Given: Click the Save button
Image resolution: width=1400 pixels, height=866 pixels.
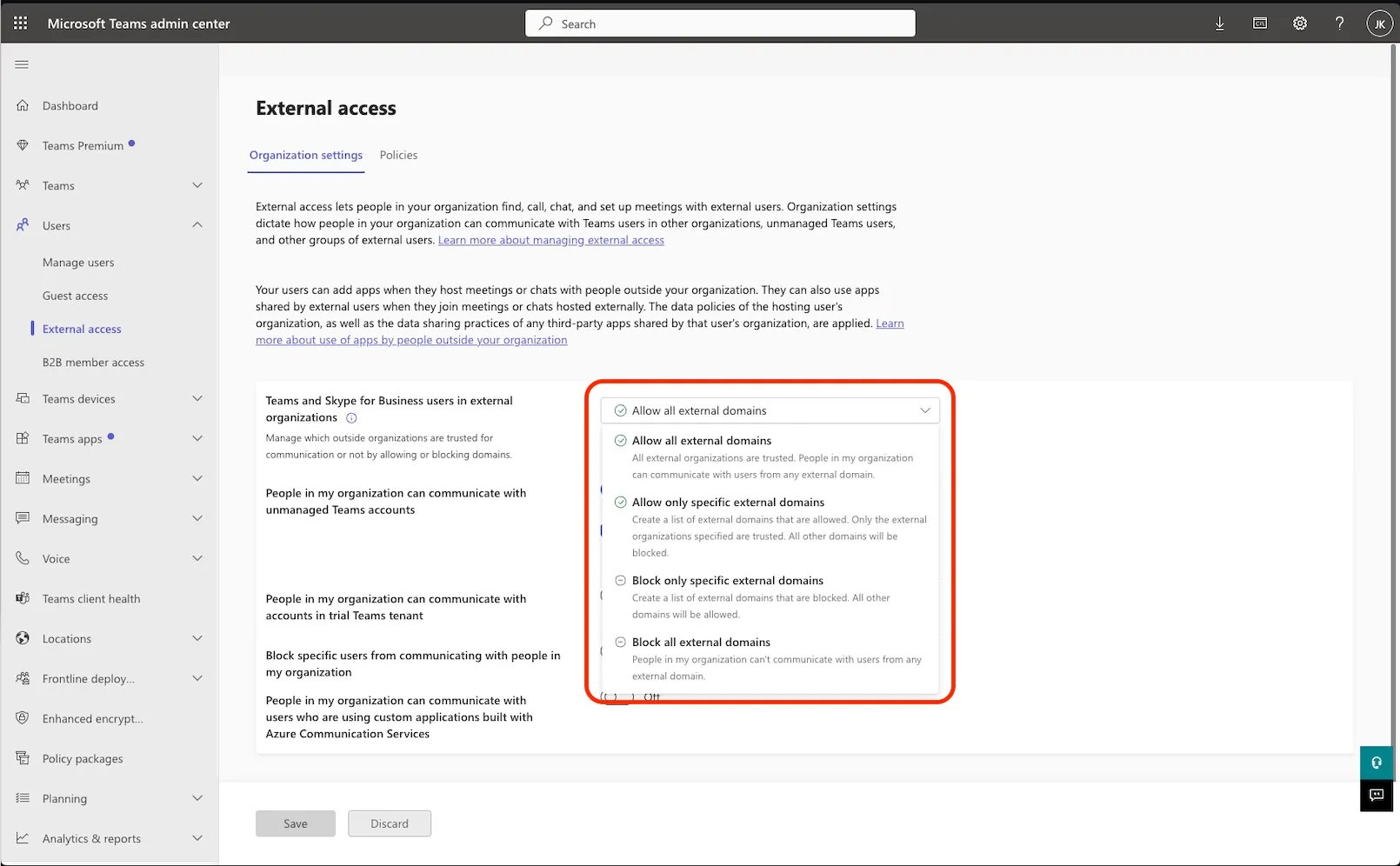Looking at the screenshot, I should coord(296,823).
